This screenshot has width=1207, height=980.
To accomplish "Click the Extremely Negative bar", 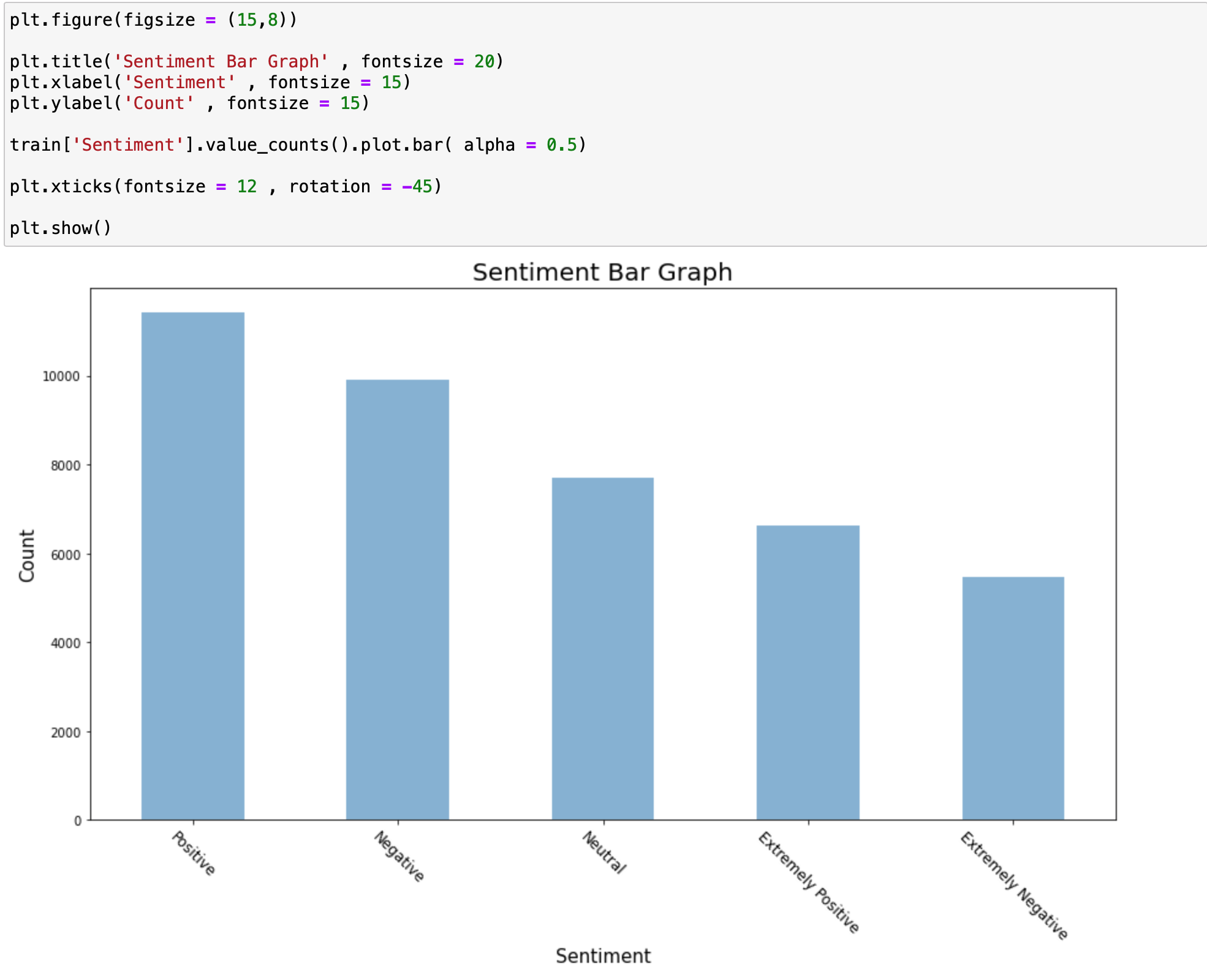I will pos(1013,698).
